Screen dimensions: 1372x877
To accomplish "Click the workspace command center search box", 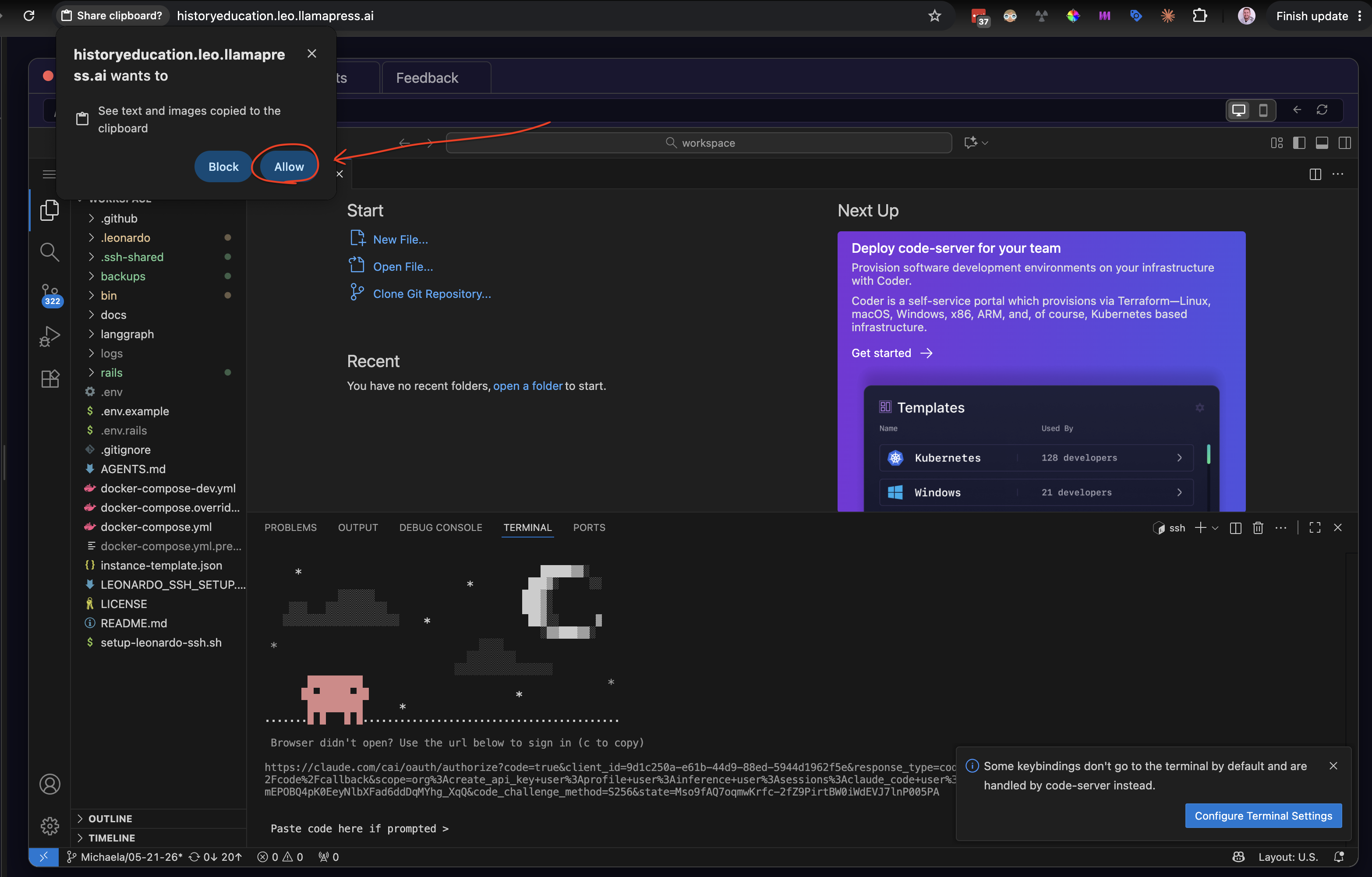I will 699,142.
